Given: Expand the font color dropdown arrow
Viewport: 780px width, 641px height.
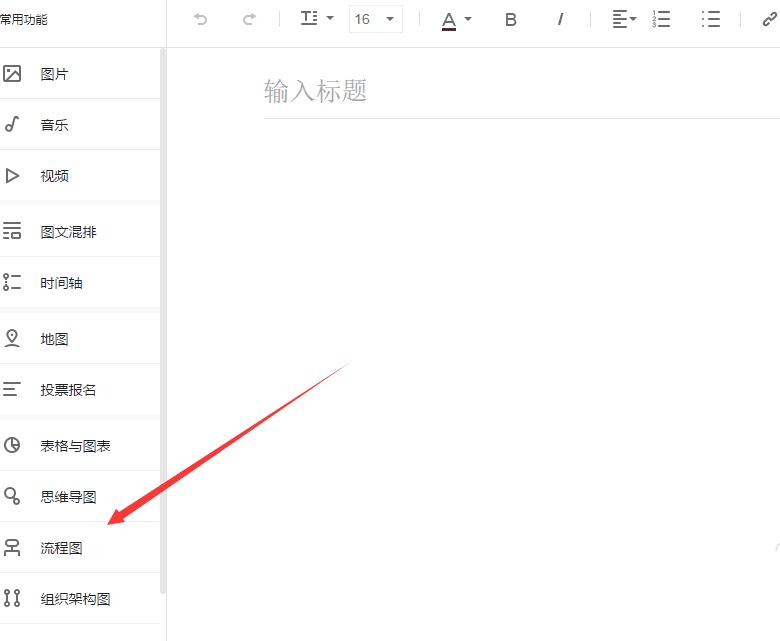Looking at the screenshot, I should tap(468, 19).
